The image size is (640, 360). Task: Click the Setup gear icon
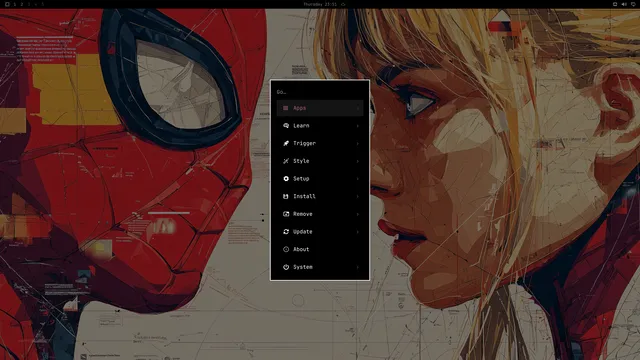click(286, 179)
